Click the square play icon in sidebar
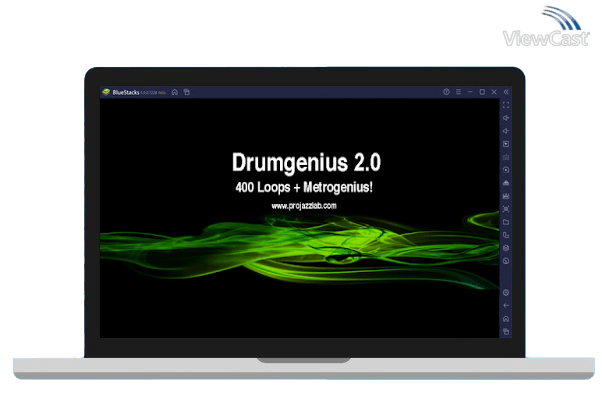 pos(506,144)
